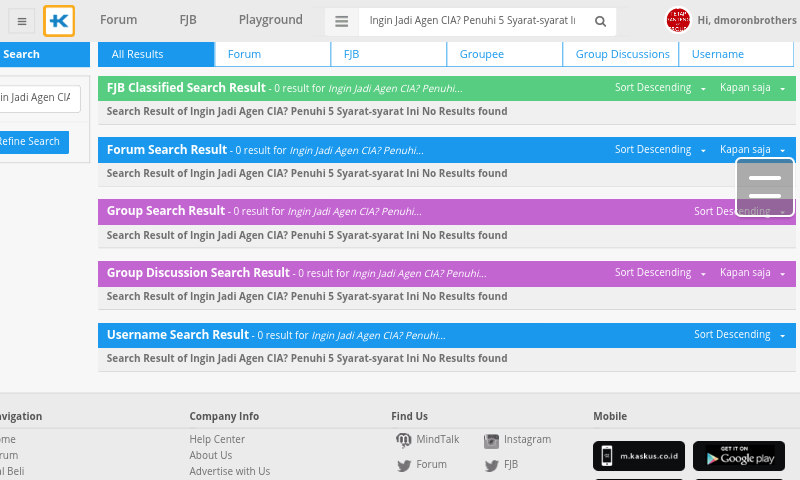This screenshot has height=480, width=800.
Task: Open the search category list icon
Action: (x=342, y=21)
